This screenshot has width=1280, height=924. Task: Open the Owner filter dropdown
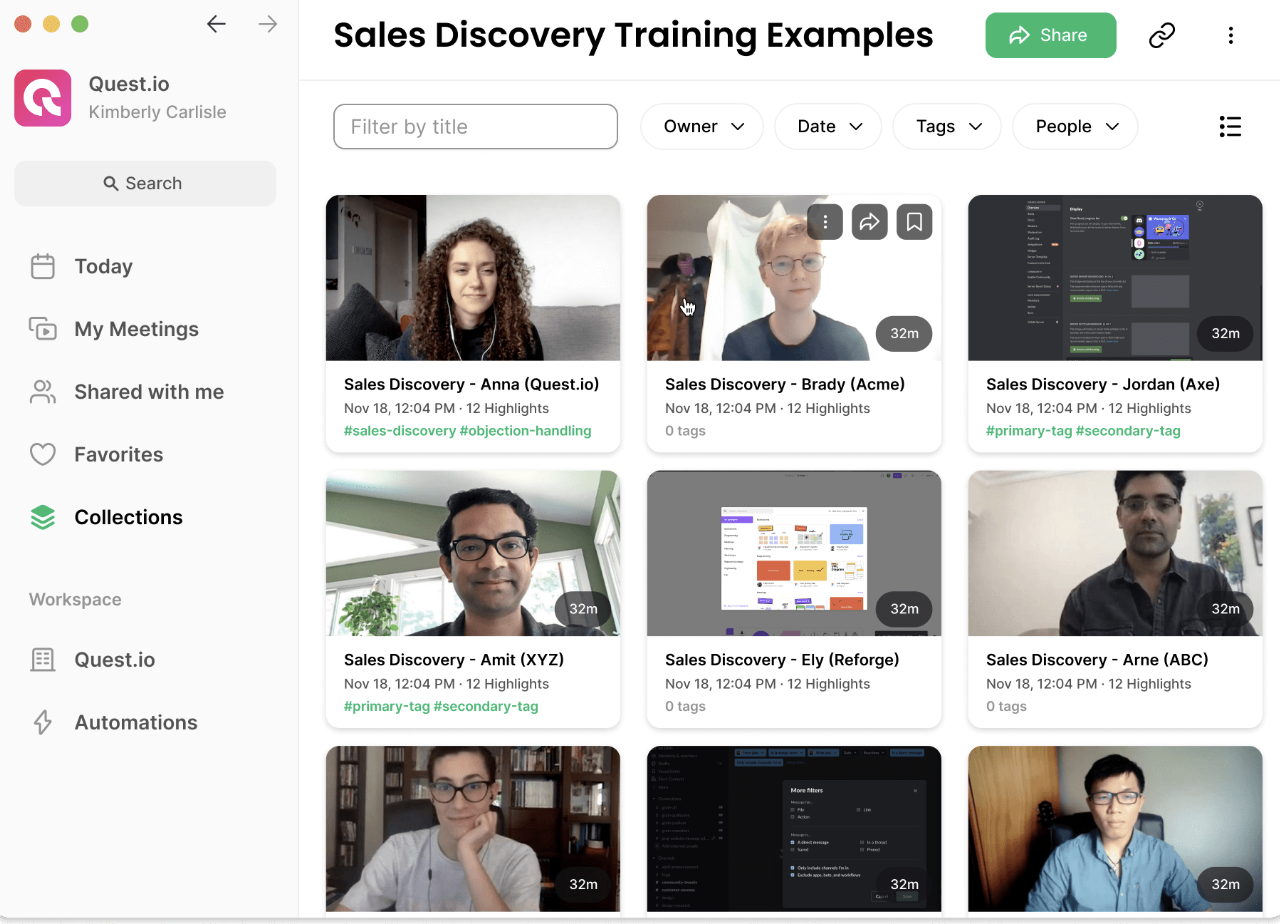click(x=701, y=126)
